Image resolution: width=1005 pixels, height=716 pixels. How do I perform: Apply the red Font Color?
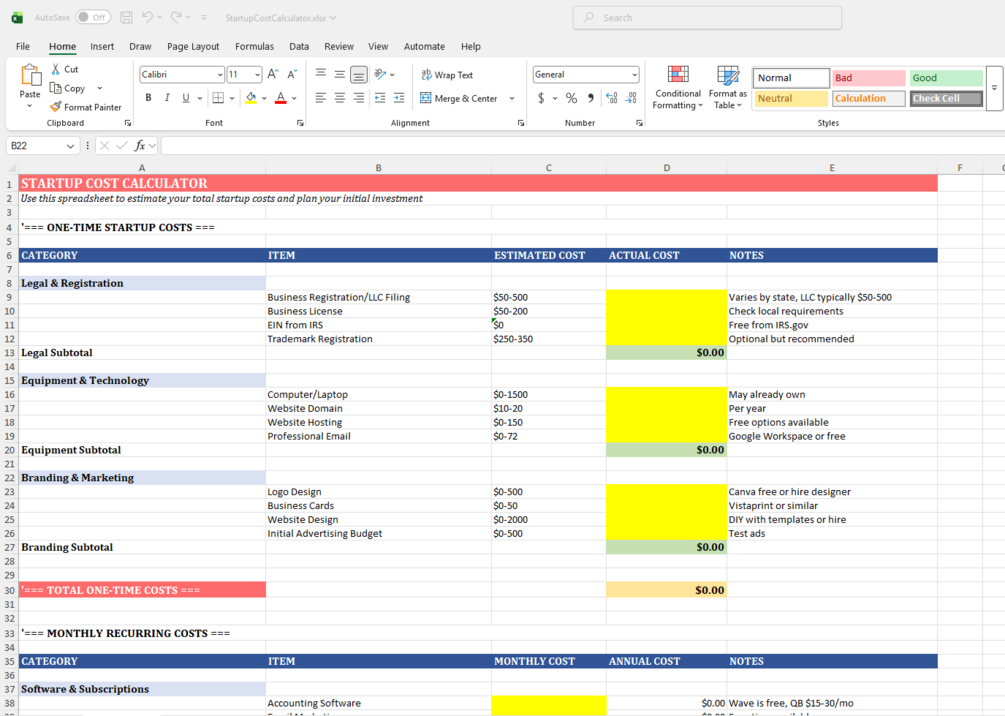[281, 97]
